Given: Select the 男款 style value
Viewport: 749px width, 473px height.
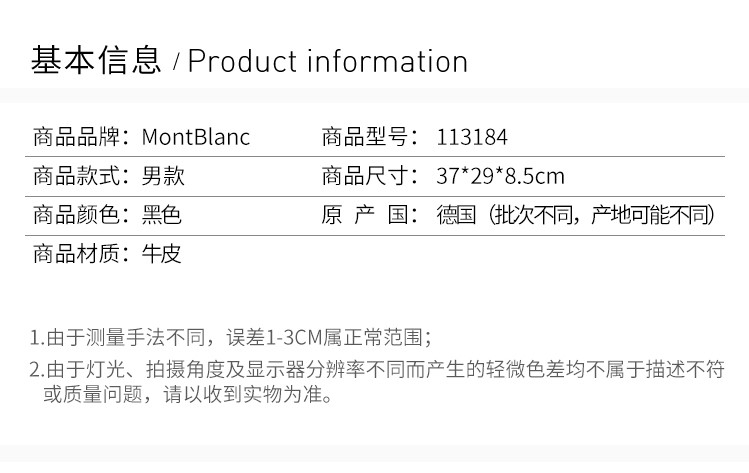Looking at the screenshot, I should pyautogui.click(x=163, y=177).
